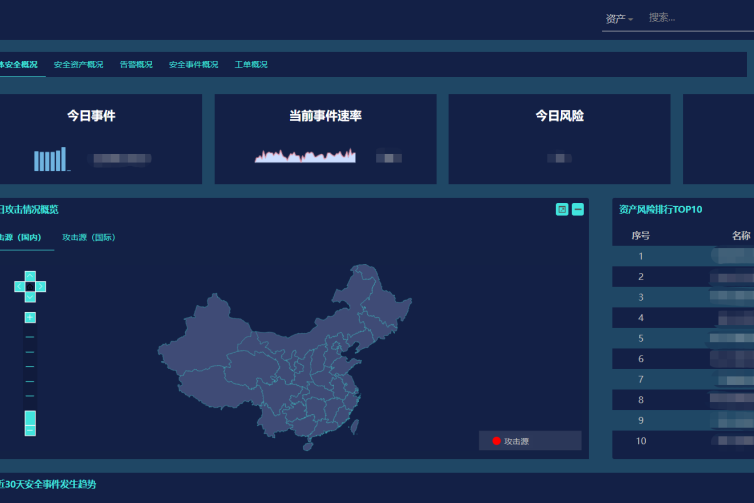
Task: Collapse the attack overview panel
Action: point(578,209)
